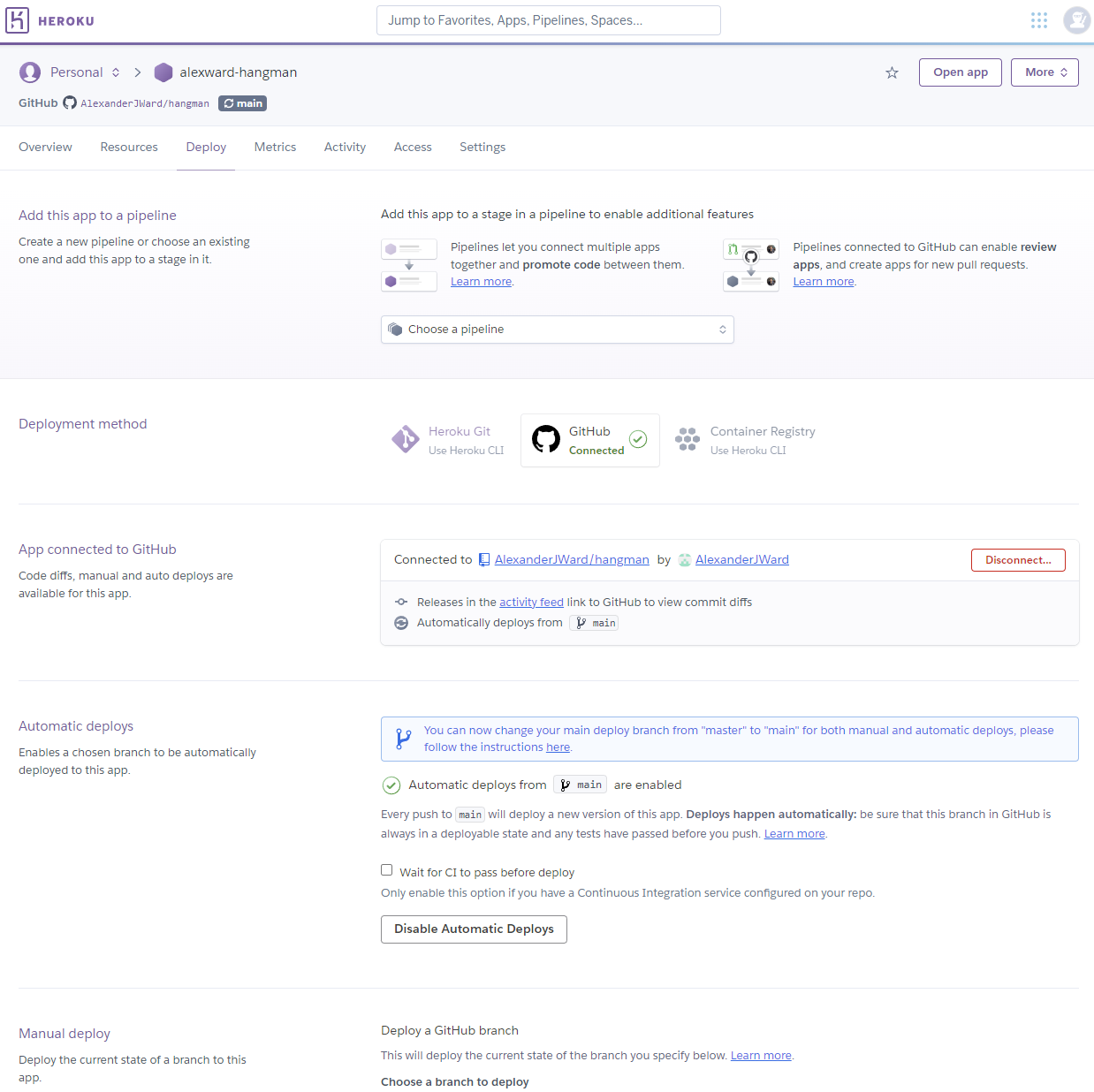Open the apps grid launcher icon

pos(1039,20)
